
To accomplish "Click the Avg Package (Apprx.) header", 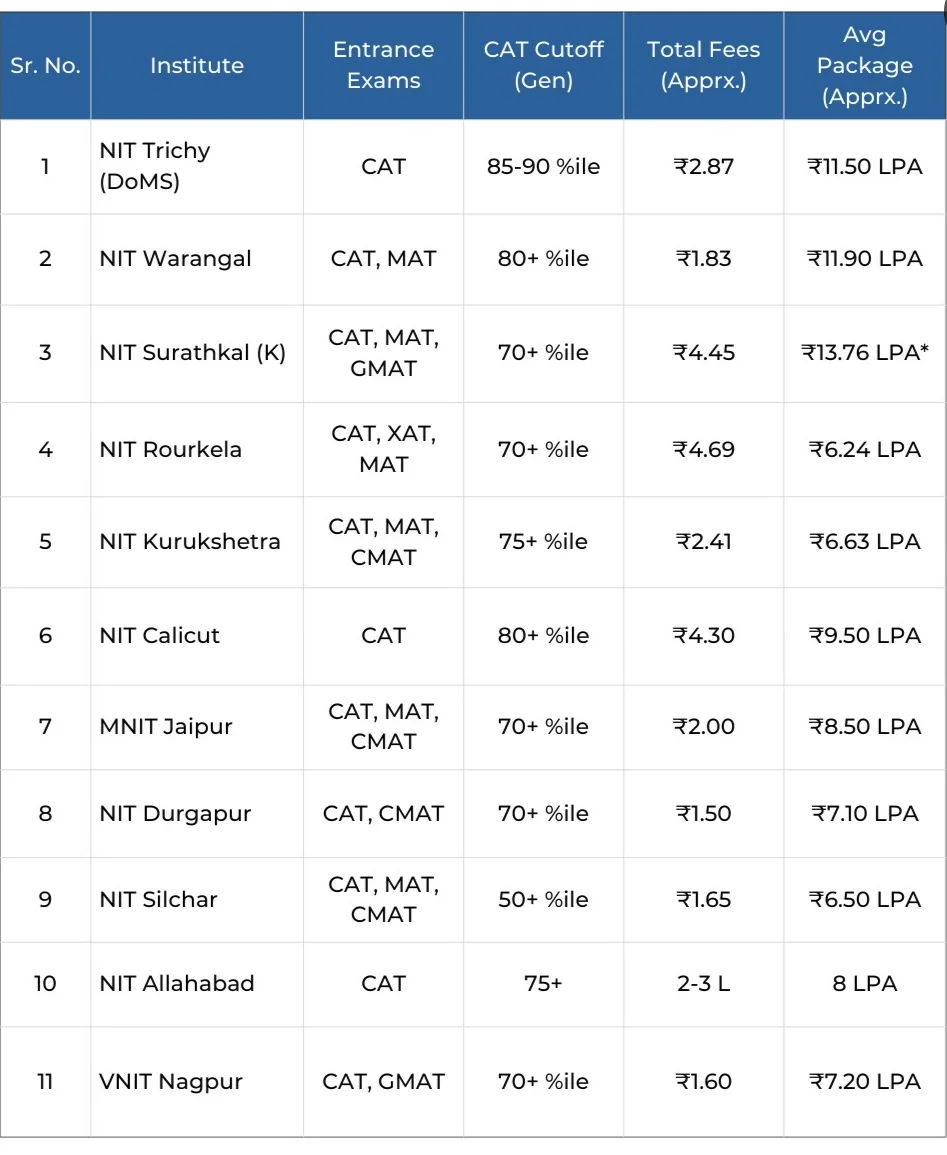I will pos(864,66).
